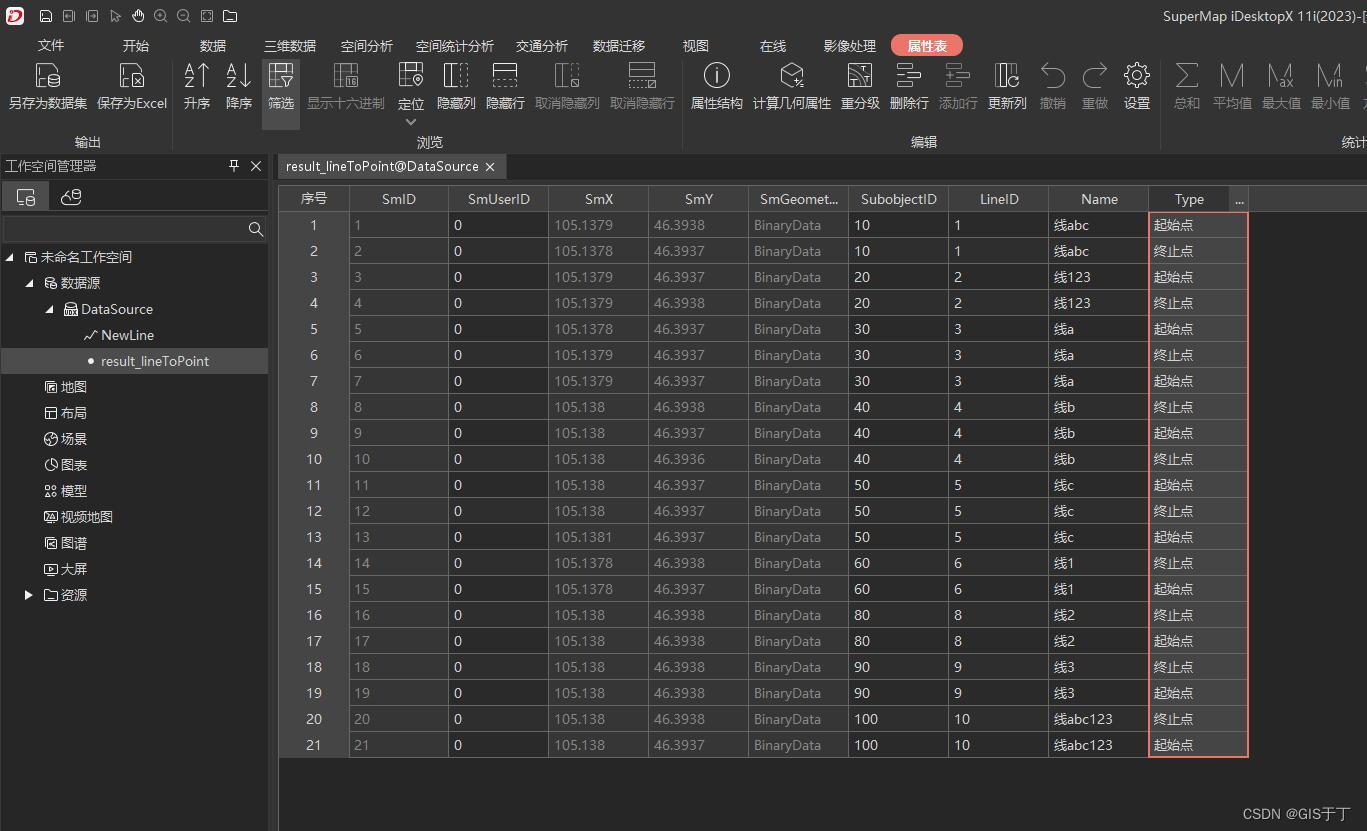
Task: Open the 开始 ribbon tab
Action: coord(136,46)
